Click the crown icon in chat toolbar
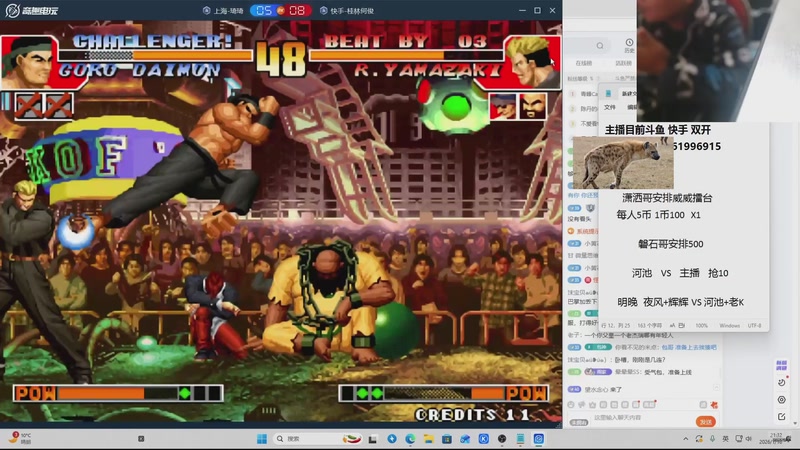 (592, 405)
